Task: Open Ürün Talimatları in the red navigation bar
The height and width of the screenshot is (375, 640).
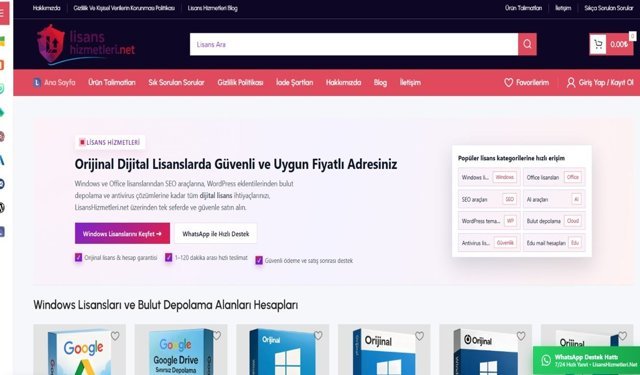Action: (112, 82)
